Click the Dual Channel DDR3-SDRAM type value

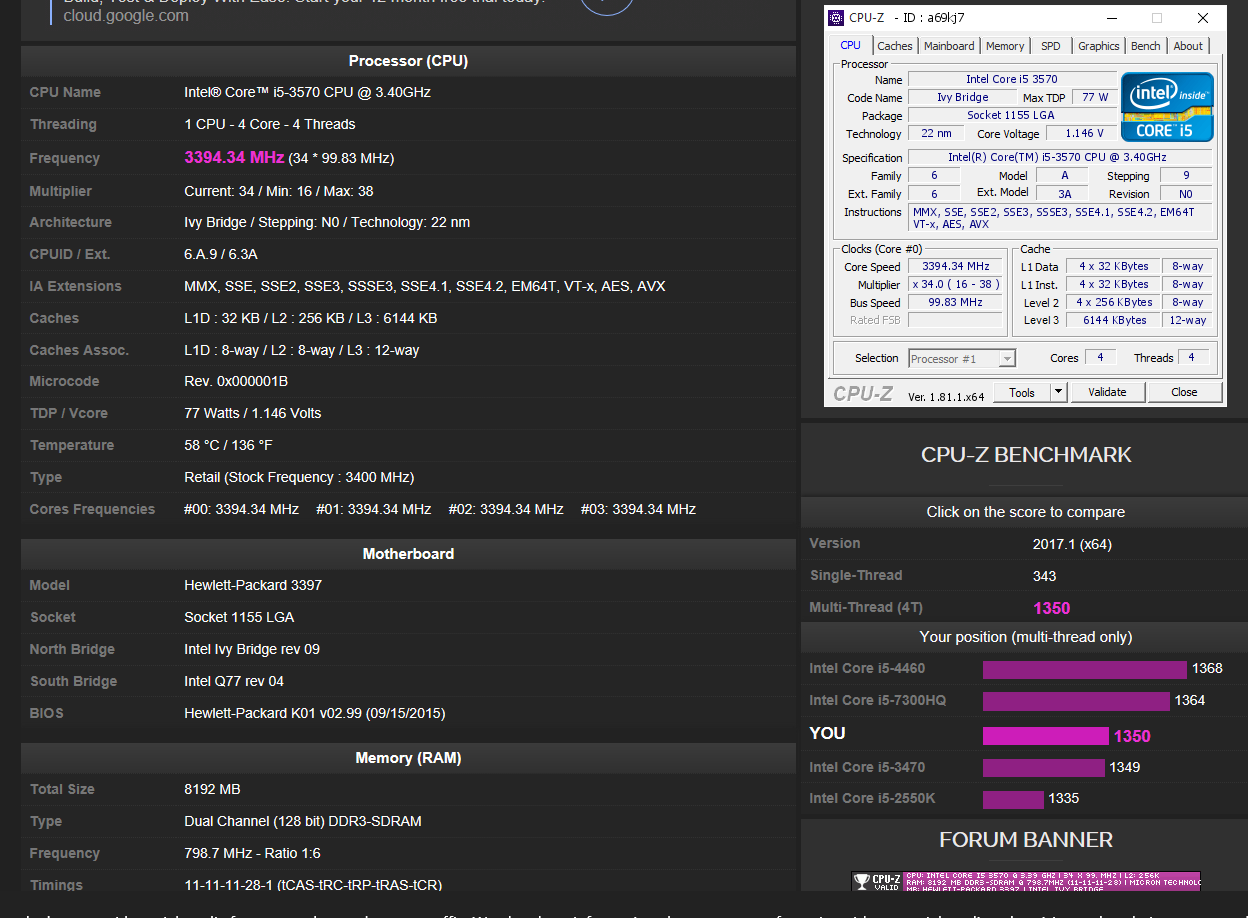(303, 821)
